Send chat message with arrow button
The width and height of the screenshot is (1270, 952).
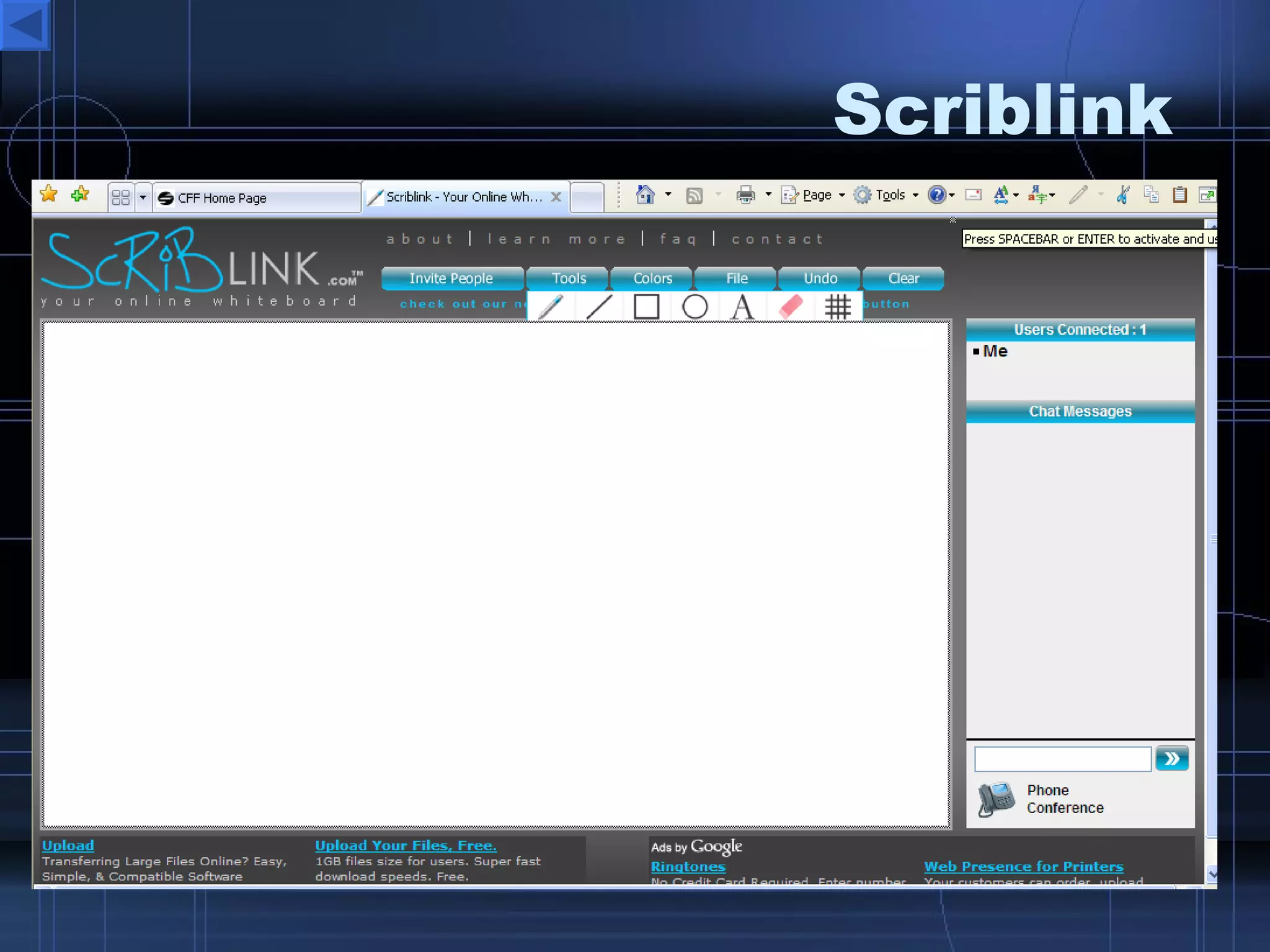coord(1172,759)
